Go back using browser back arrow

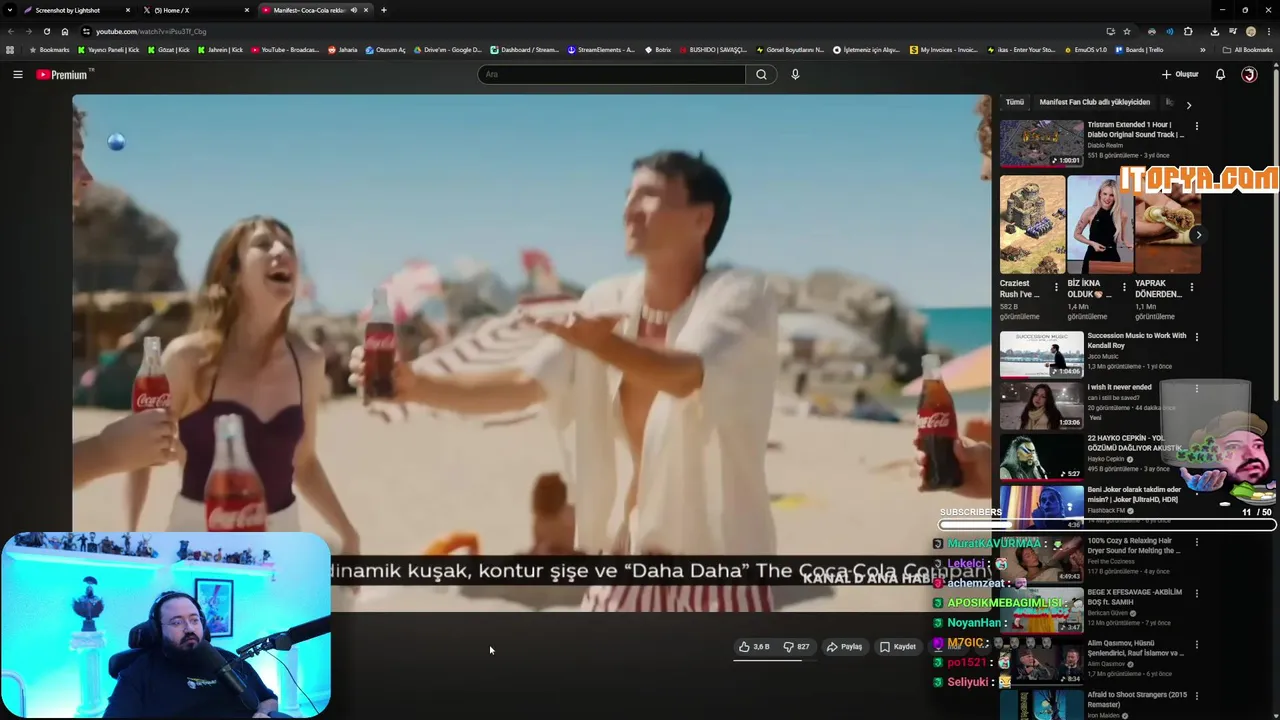pyautogui.click(x=11, y=31)
